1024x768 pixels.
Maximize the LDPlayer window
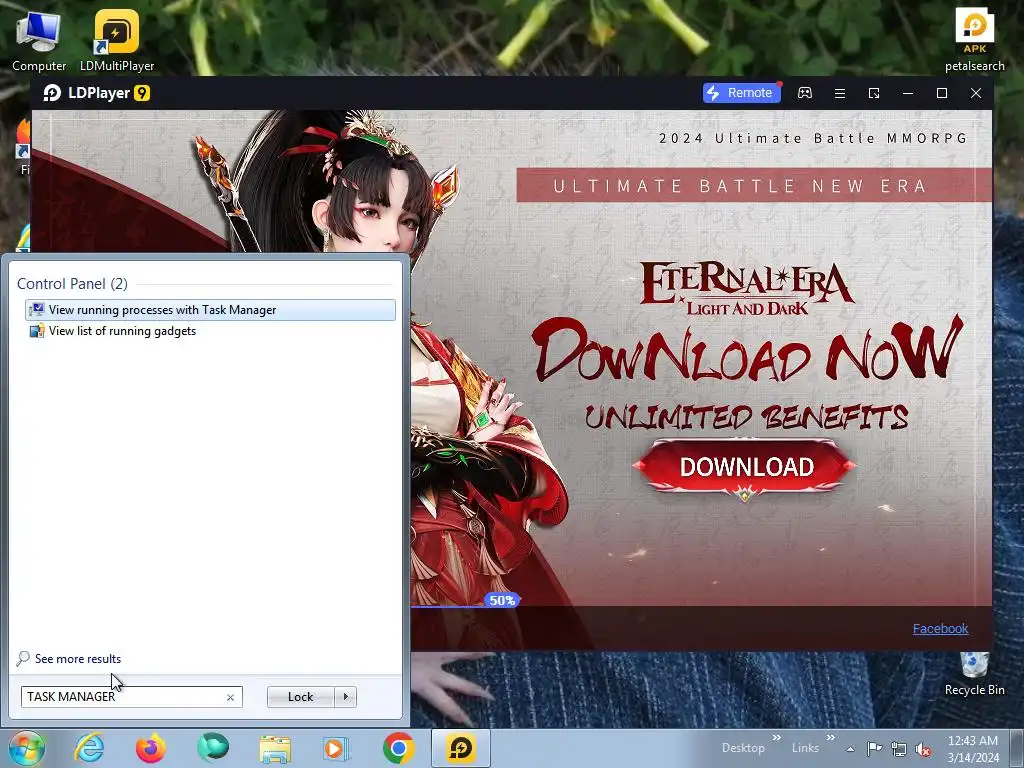tap(942, 93)
